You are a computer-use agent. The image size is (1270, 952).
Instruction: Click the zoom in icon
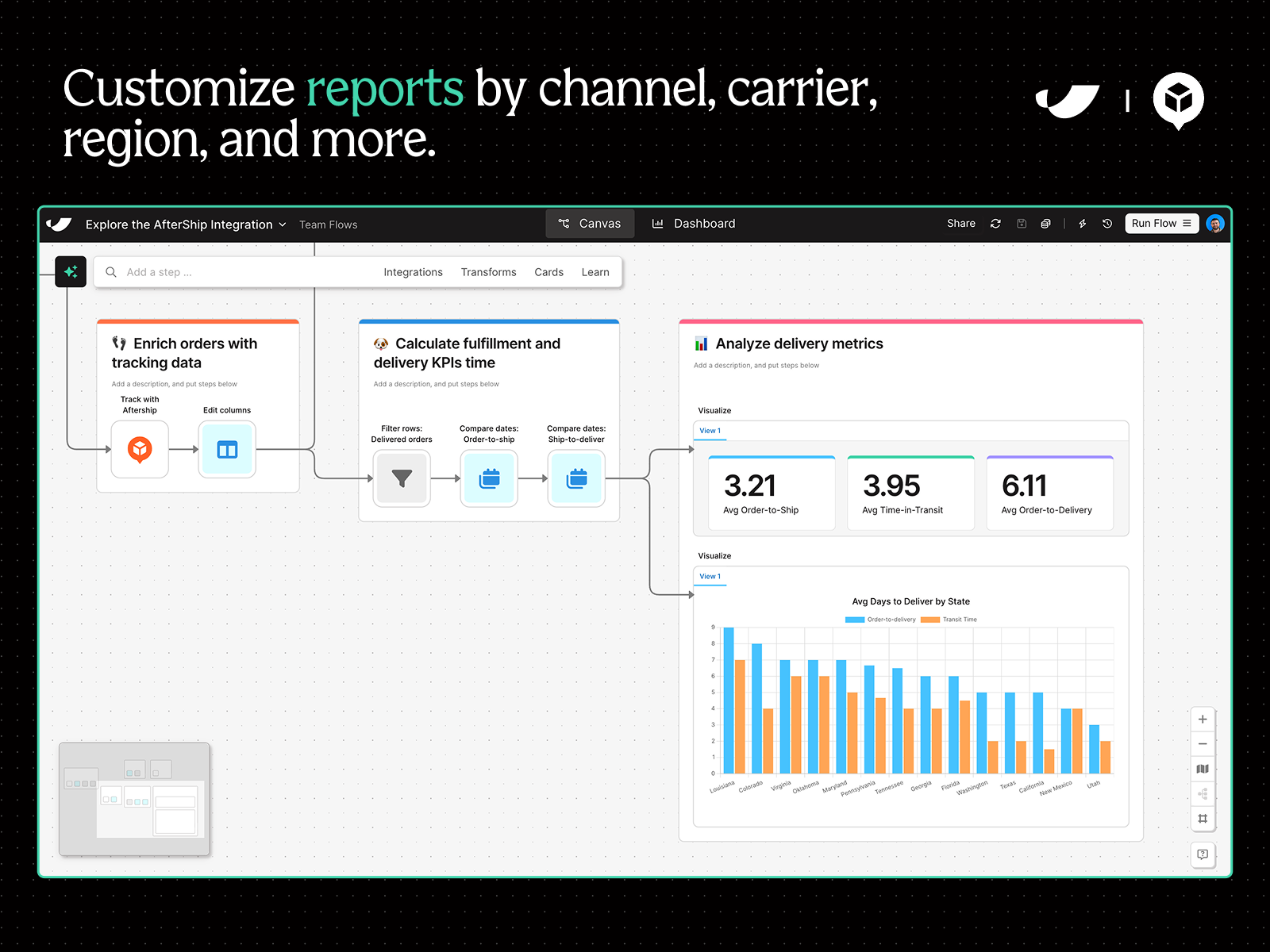1203,719
